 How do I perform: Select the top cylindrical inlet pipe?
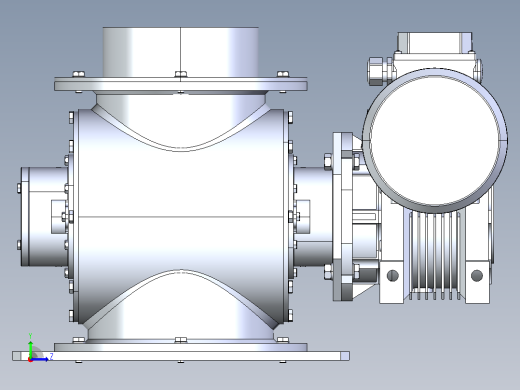[x=180, y=52]
